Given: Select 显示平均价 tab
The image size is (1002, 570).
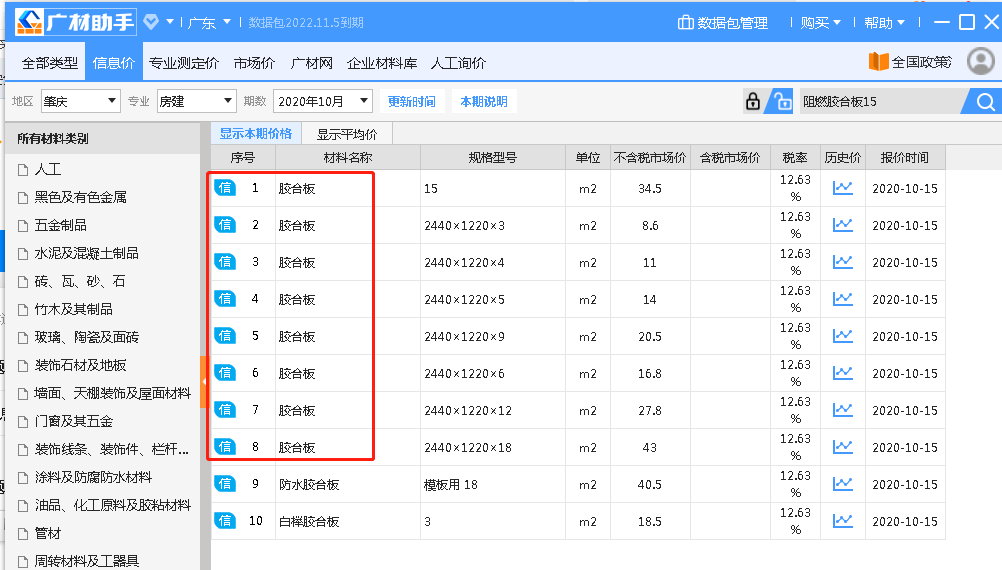Looking at the screenshot, I should tap(347, 134).
